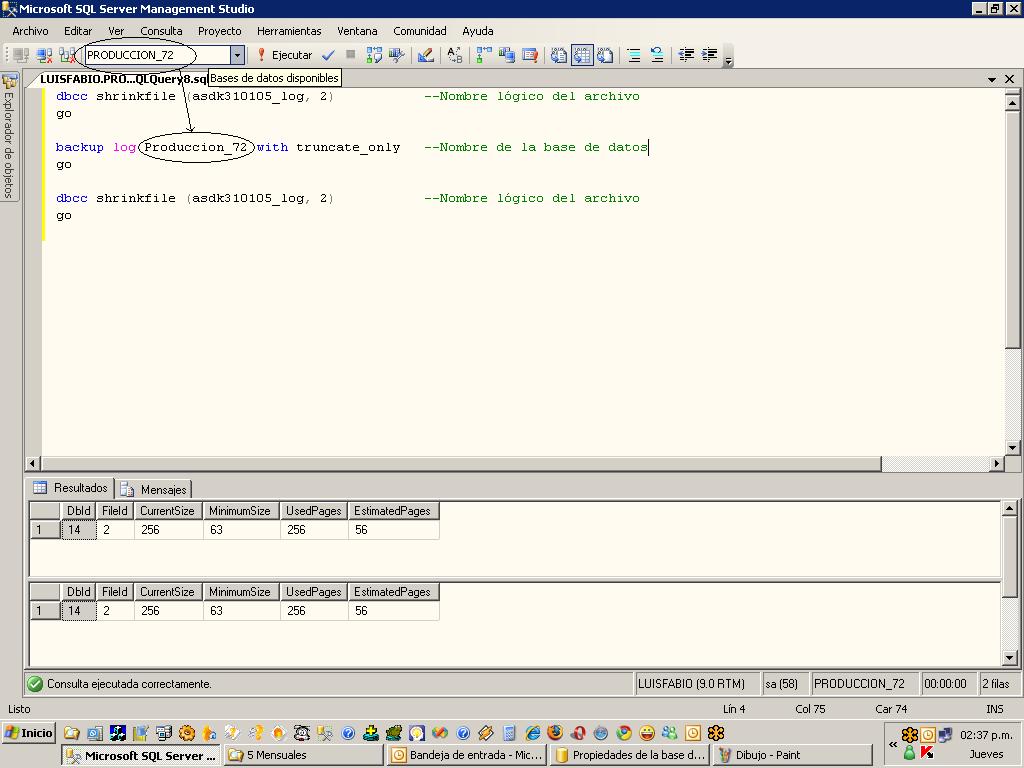Open the Proyecto menu
This screenshot has width=1024, height=768.
click(x=219, y=31)
